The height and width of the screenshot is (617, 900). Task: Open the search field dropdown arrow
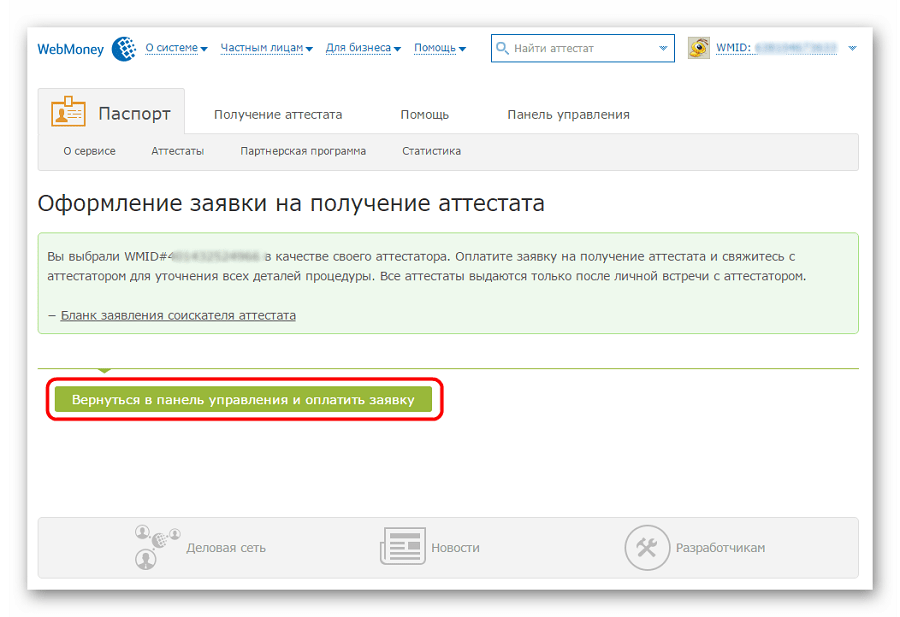pyautogui.click(x=663, y=48)
